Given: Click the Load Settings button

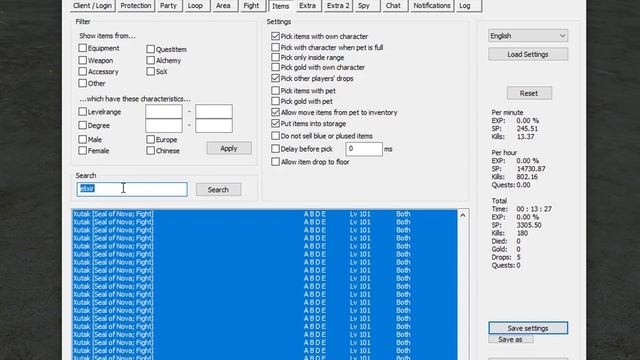Looking at the screenshot, I should pyautogui.click(x=528, y=54).
